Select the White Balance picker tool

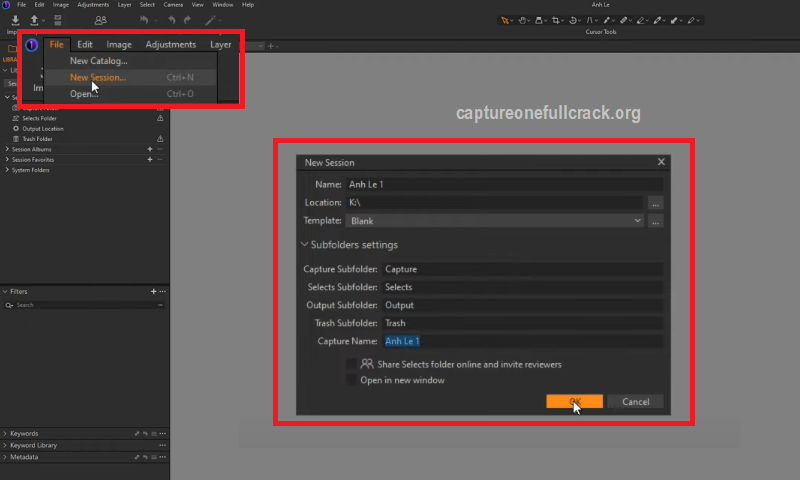(607, 20)
